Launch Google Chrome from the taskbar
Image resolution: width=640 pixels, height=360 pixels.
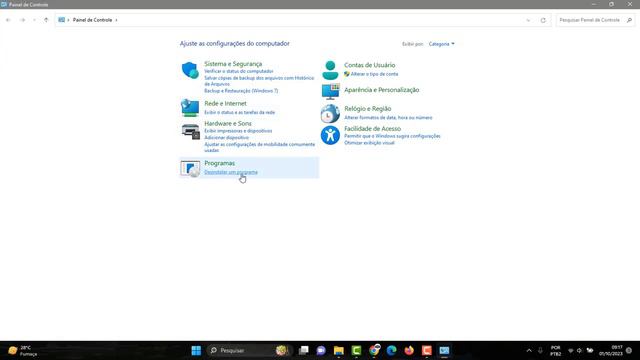[x=374, y=350]
